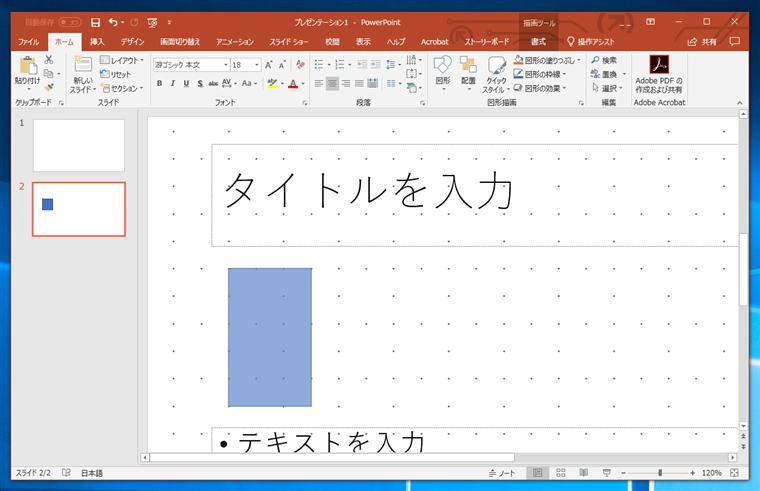Decrease the list indent level
The image size is (760, 491).
point(362,64)
